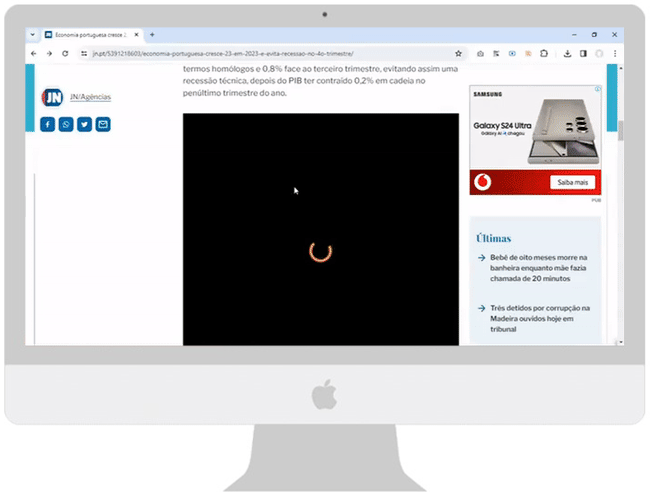Click the Saiba mais ad button
Screen dimensions: 650x495
tap(572, 182)
